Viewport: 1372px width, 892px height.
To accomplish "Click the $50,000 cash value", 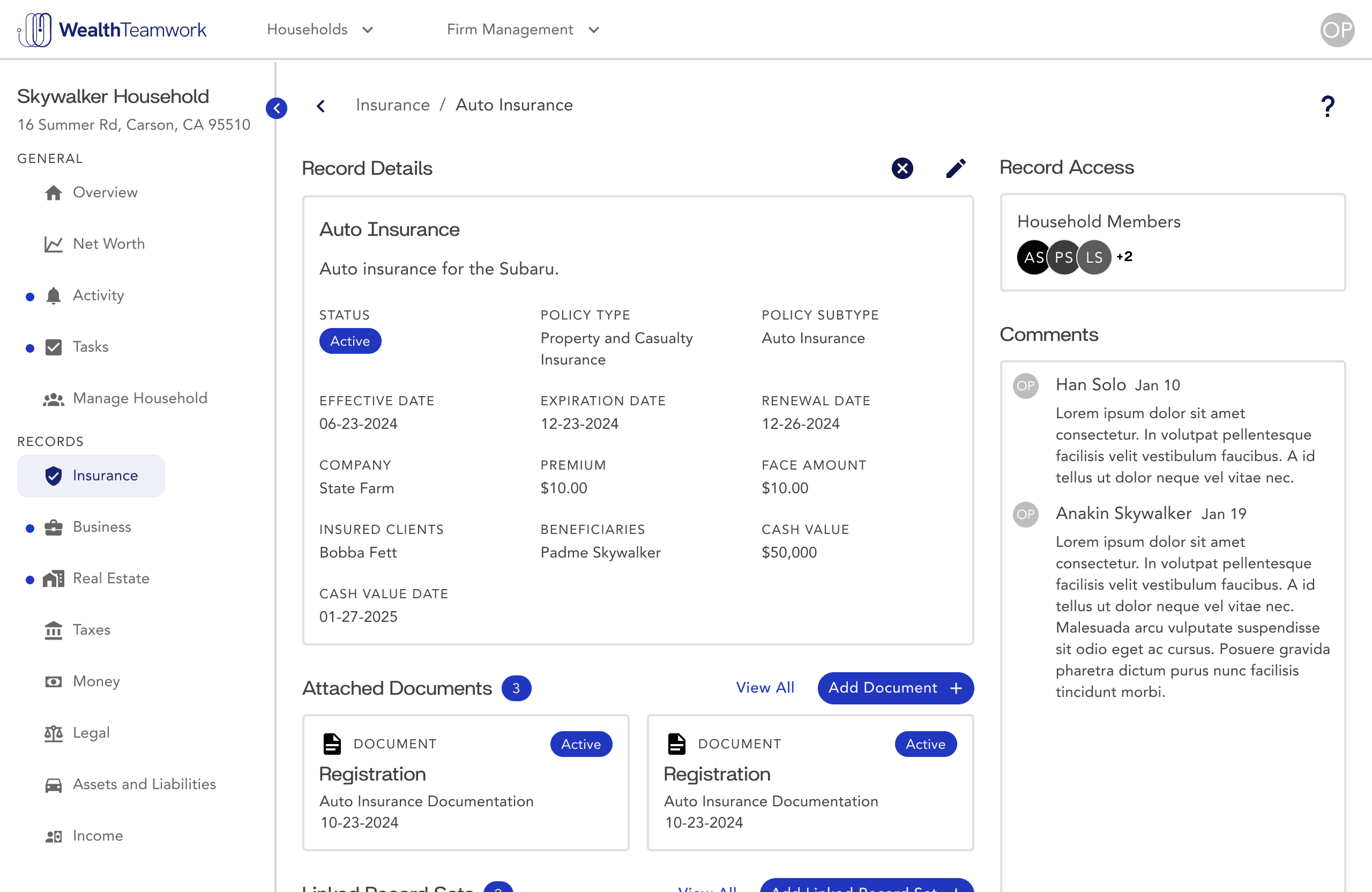I will click(x=789, y=552).
